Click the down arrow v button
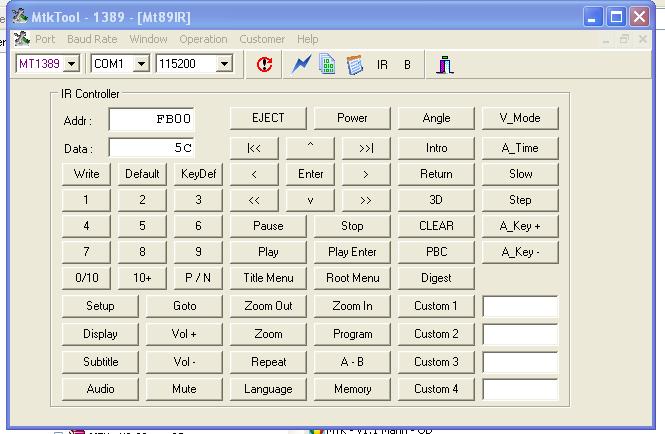Screen dimensions: 665x434 [x=310, y=200]
